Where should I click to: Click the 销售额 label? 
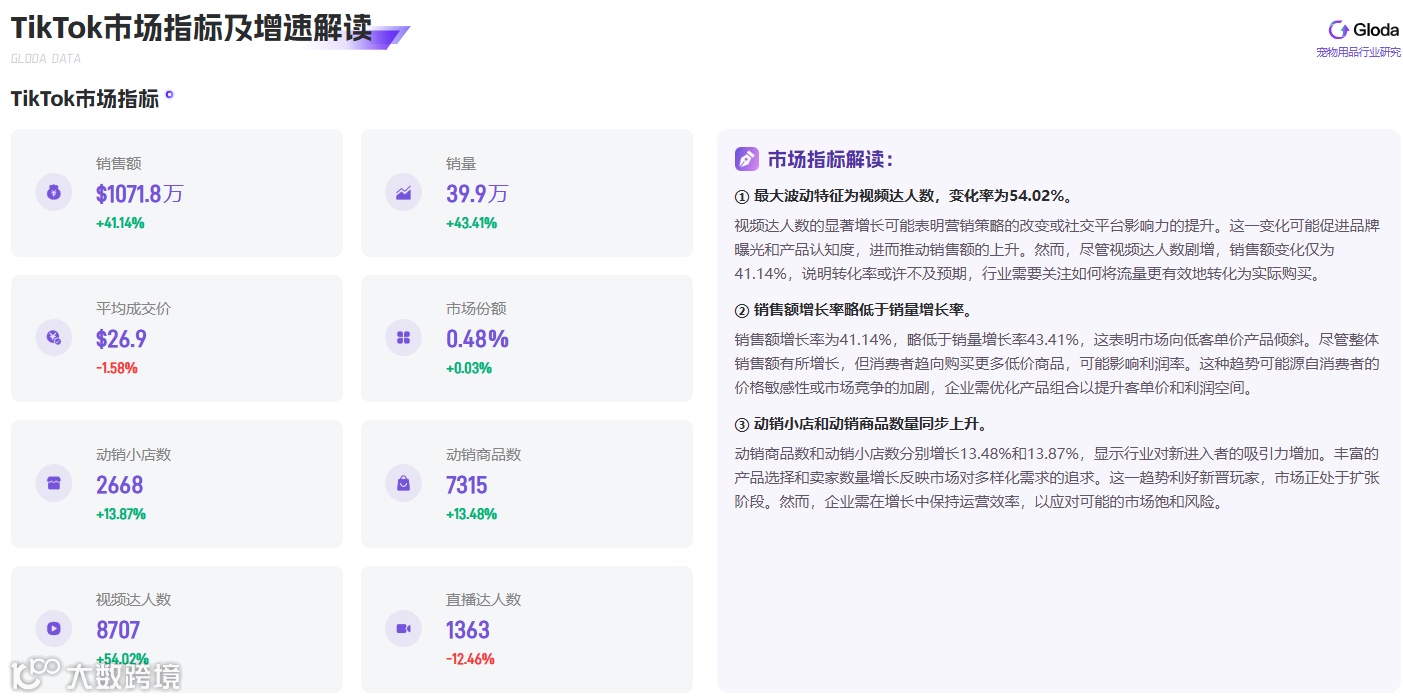[x=119, y=164]
